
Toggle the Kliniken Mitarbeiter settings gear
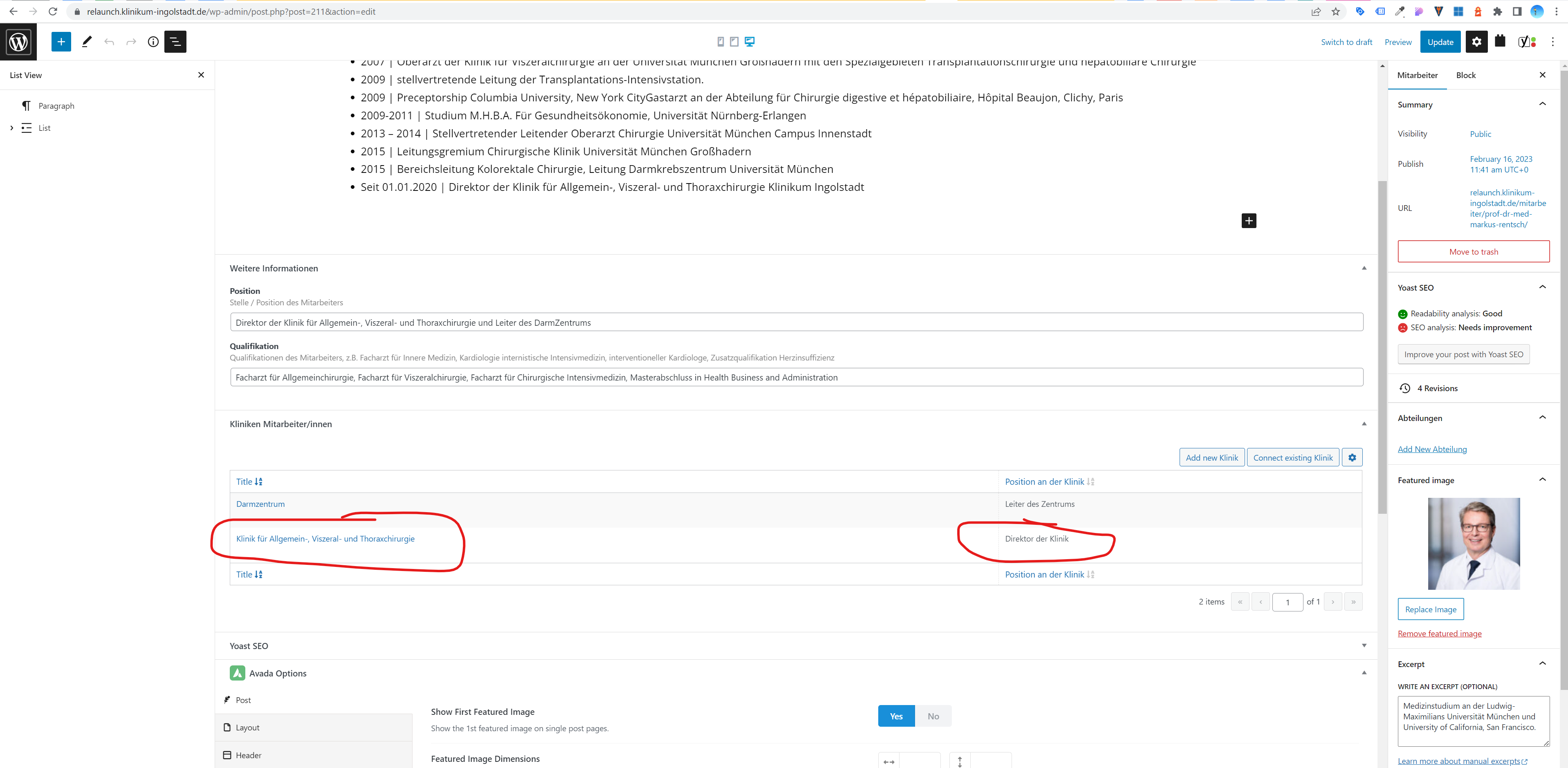click(x=1352, y=457)
